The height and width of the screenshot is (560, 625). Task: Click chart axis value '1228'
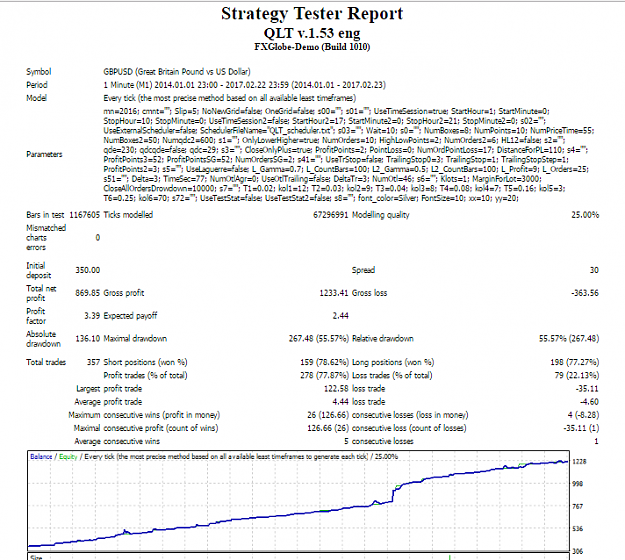tap(579, 462)
